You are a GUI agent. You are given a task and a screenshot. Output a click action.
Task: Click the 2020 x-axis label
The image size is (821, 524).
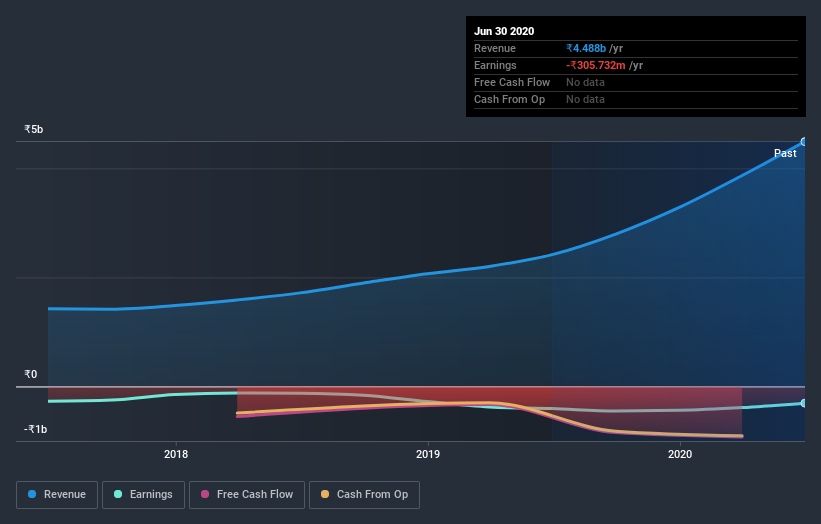[x=680, y=454]
